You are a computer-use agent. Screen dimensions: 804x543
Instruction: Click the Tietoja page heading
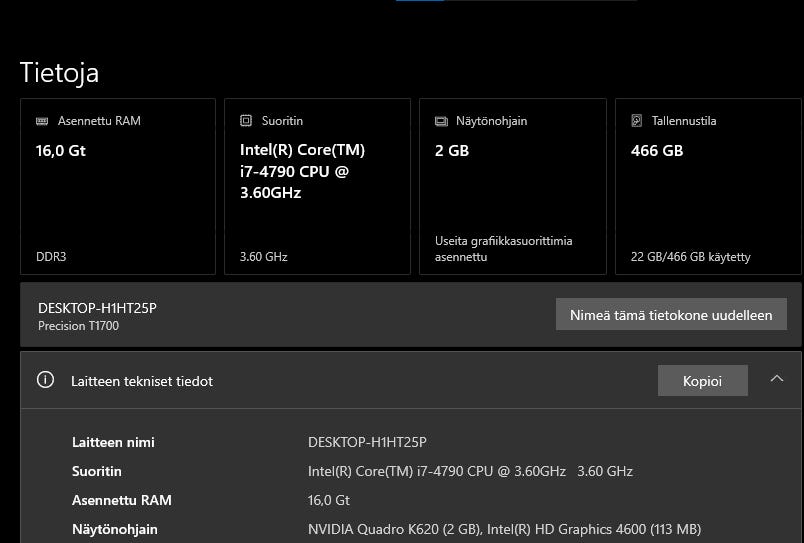pyautogui.click(x=59, y=72)
